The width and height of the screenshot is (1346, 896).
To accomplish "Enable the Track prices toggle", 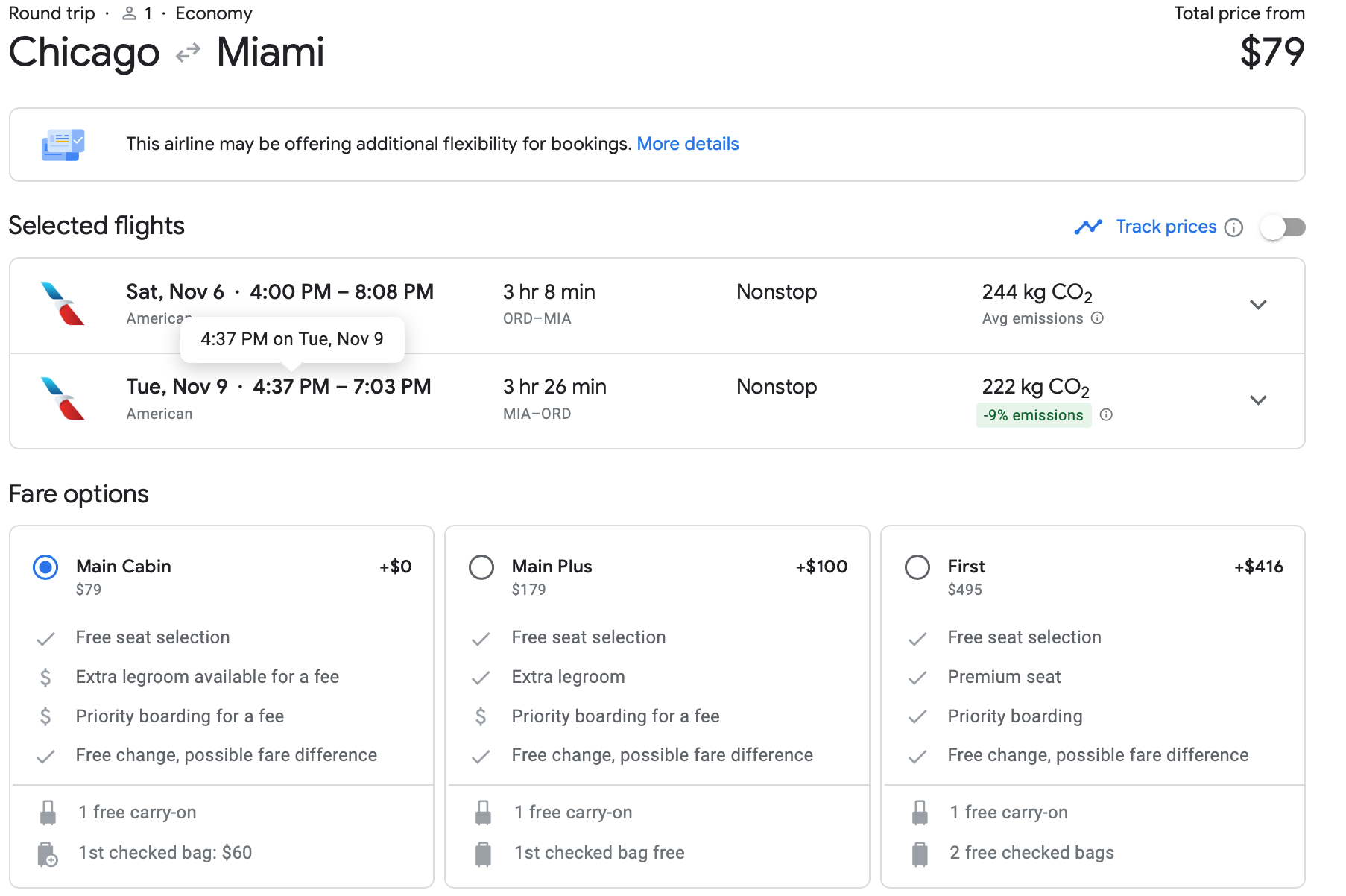I will (1283, 227).
